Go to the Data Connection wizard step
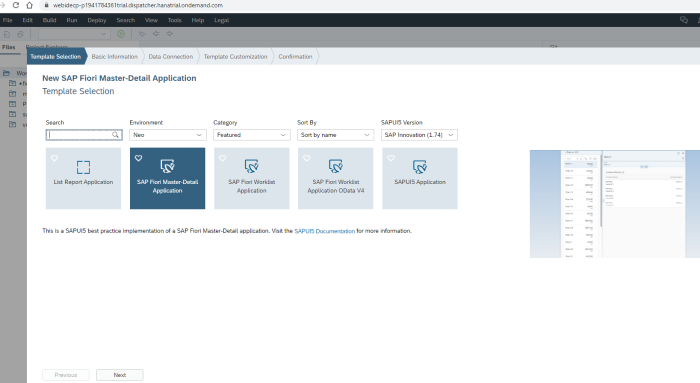The width and height of the screenshot is (700, 383). pos(171,57)
